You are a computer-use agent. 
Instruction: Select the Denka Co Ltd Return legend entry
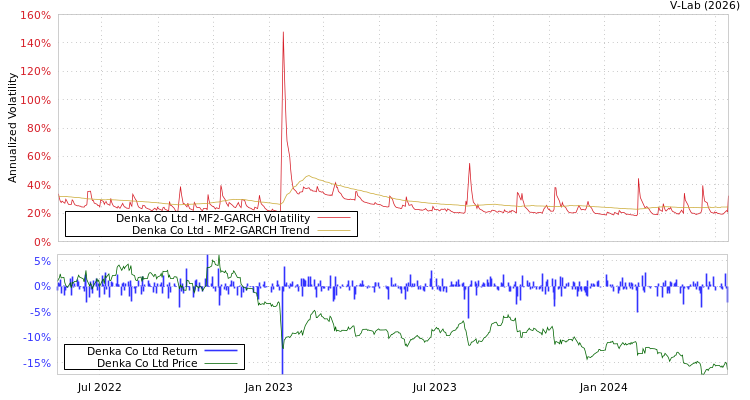coord(141,351)
